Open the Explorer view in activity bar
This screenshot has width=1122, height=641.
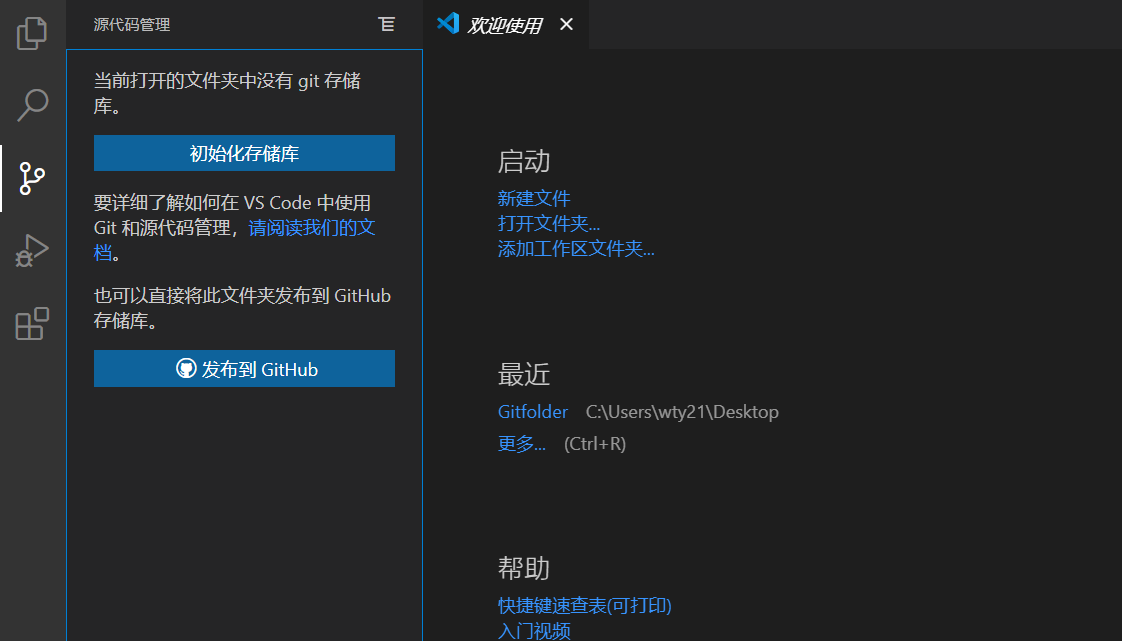[31, 34]
